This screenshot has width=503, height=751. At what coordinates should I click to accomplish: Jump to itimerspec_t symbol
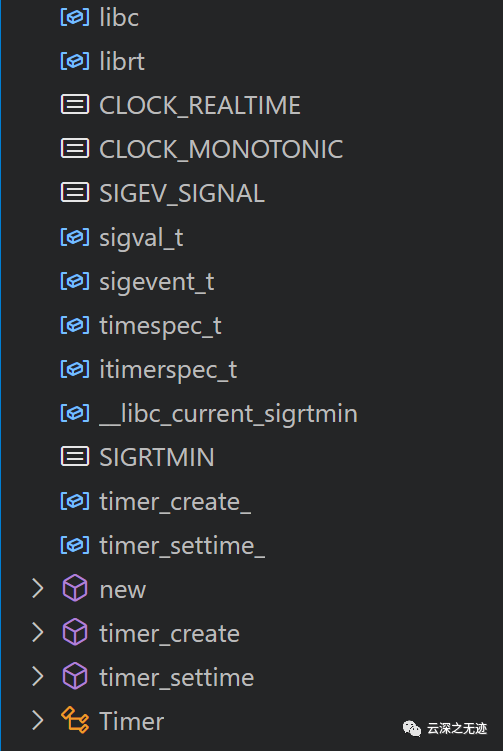(168, 370)
